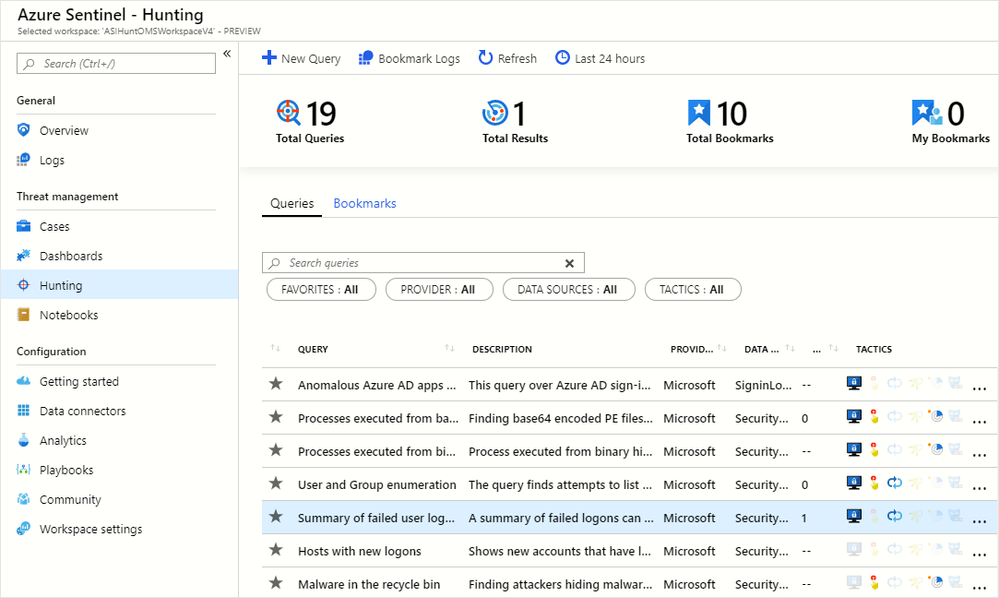Screen dimensions: 999x598
Task: Favorite the Anomalous Azure AD apps query
Action: (275, 383)
